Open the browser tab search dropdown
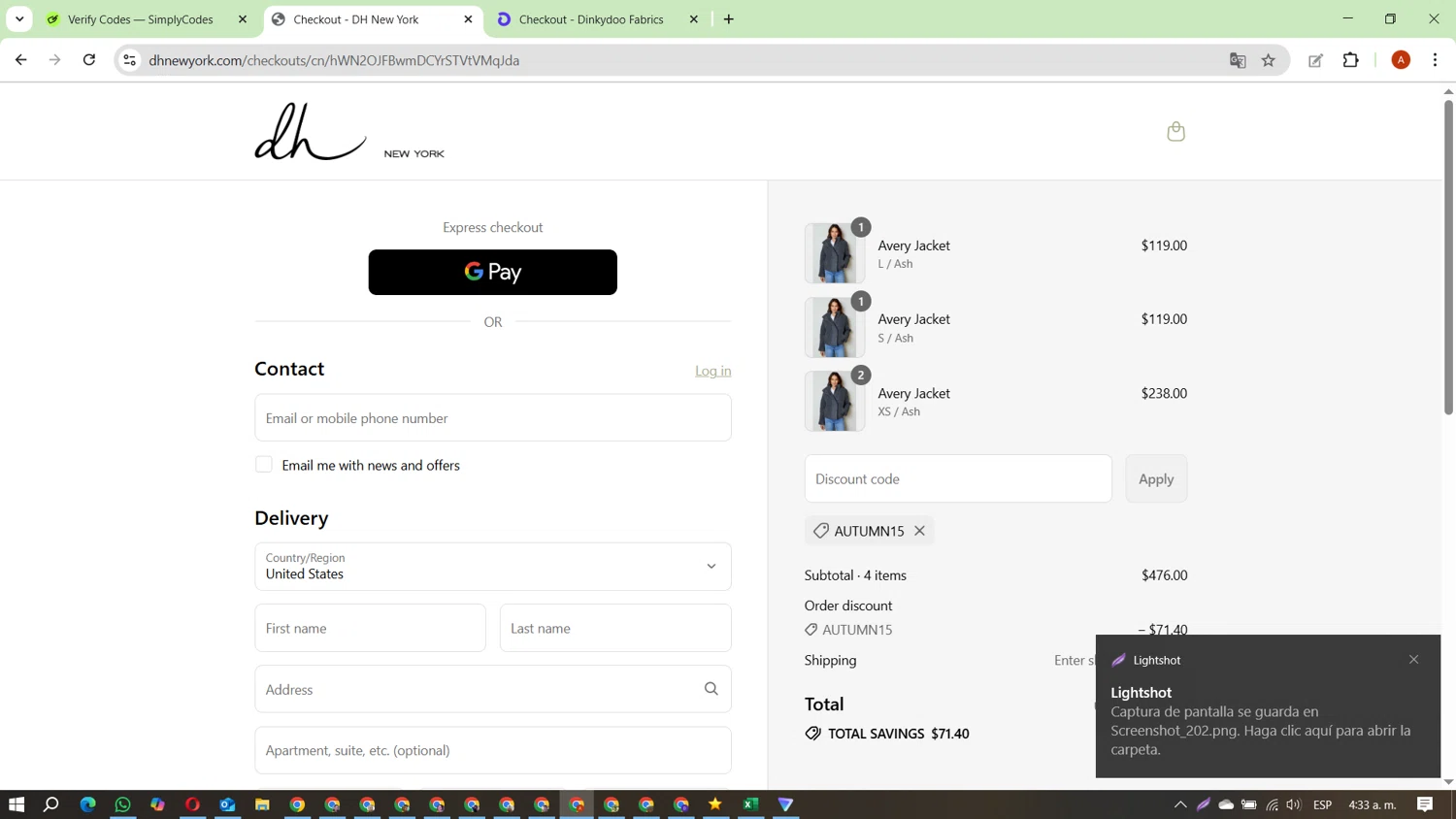The width and height of the screenshot is (1456, 819). click(19, 19)
